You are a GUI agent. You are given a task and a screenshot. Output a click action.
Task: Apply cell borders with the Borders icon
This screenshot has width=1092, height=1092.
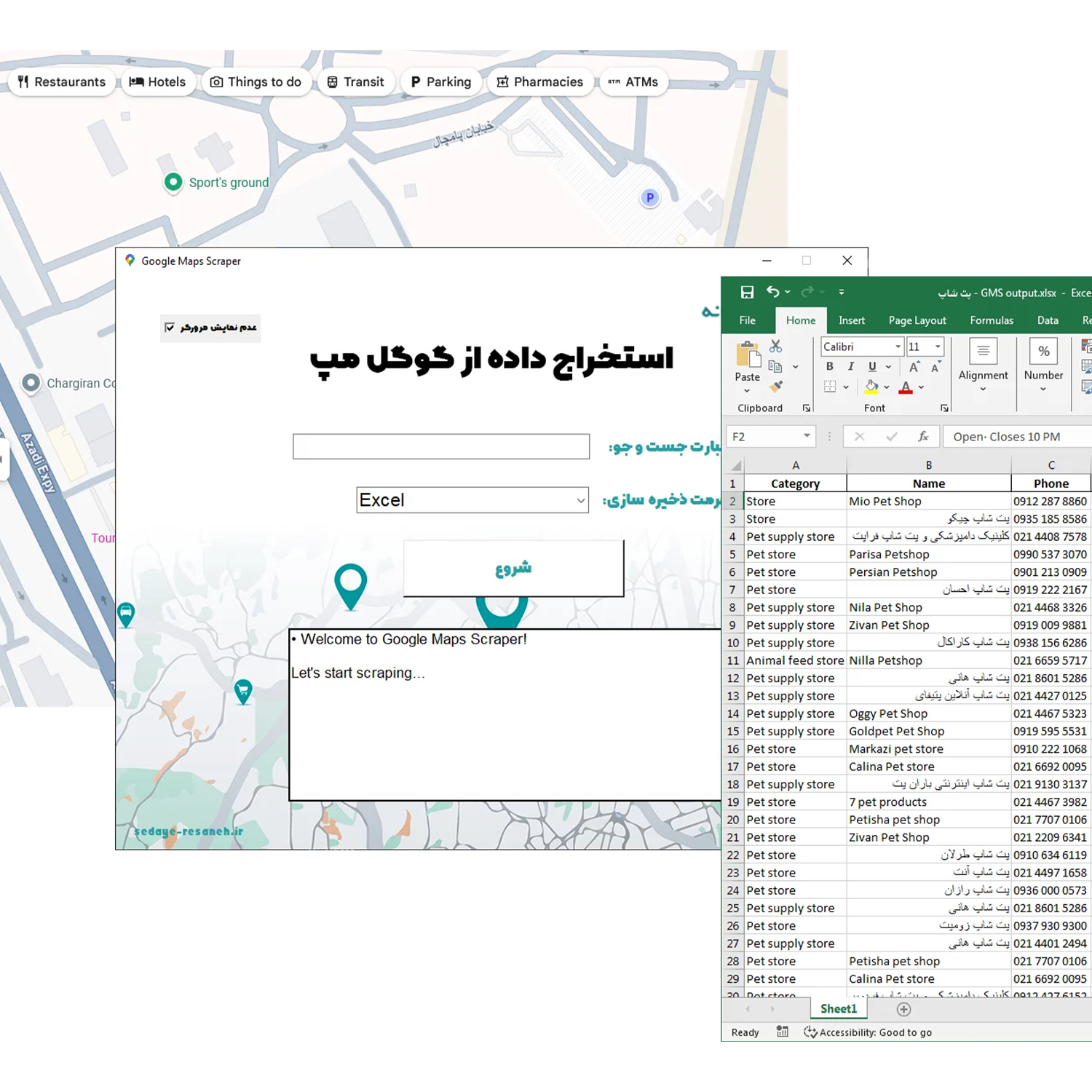(830, 387)
